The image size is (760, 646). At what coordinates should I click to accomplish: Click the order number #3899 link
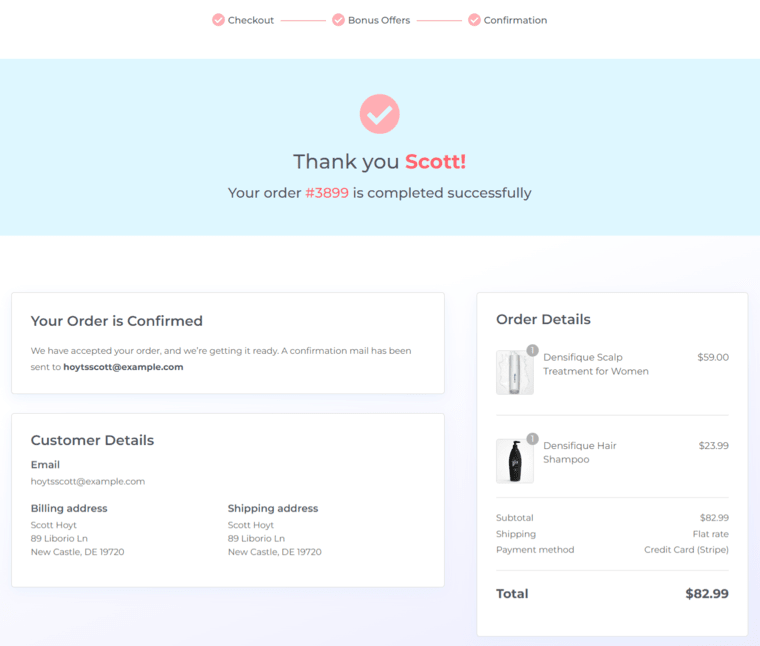(x=327, y=193)
